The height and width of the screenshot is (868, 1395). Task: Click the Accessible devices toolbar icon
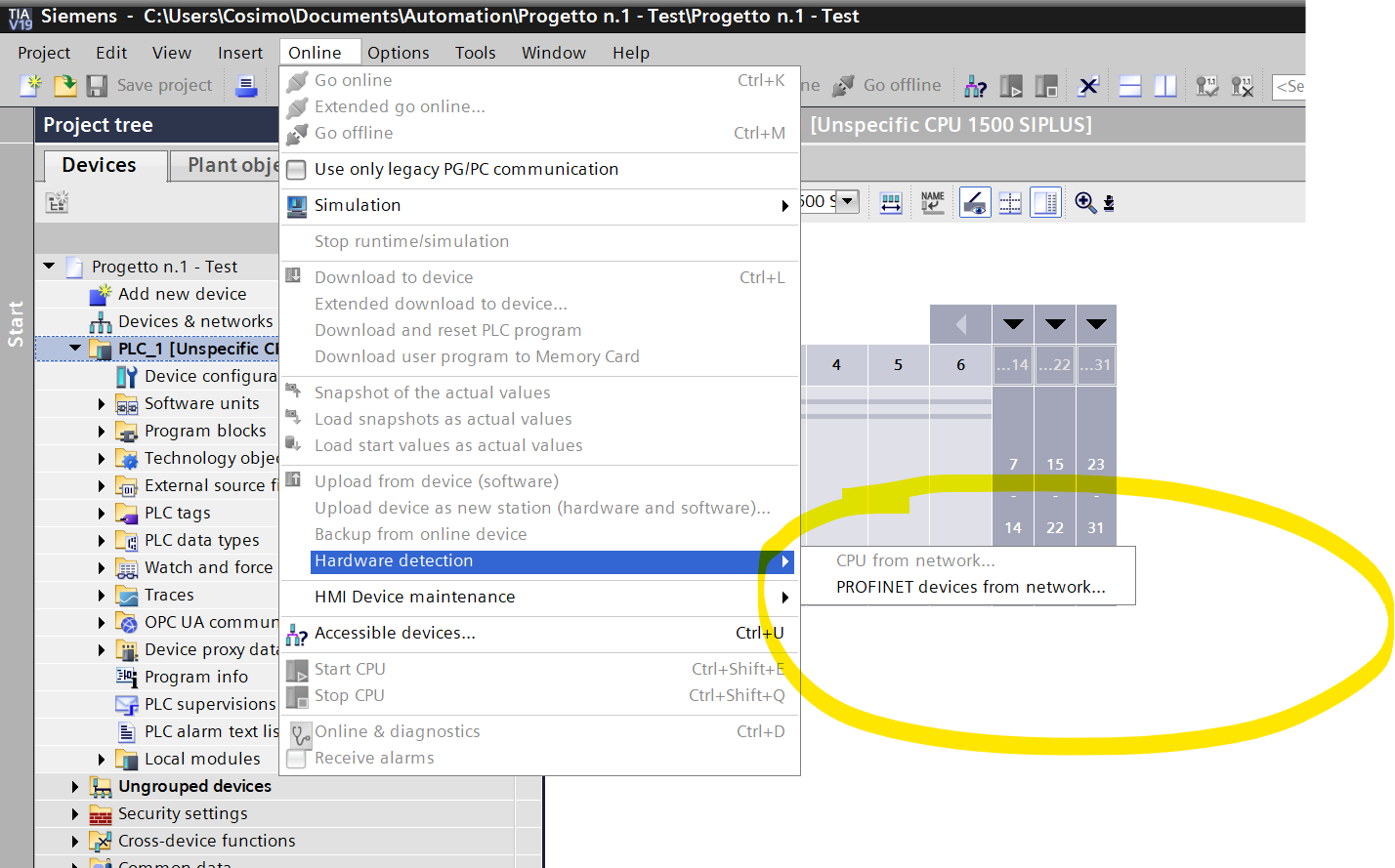click(975, 86)
